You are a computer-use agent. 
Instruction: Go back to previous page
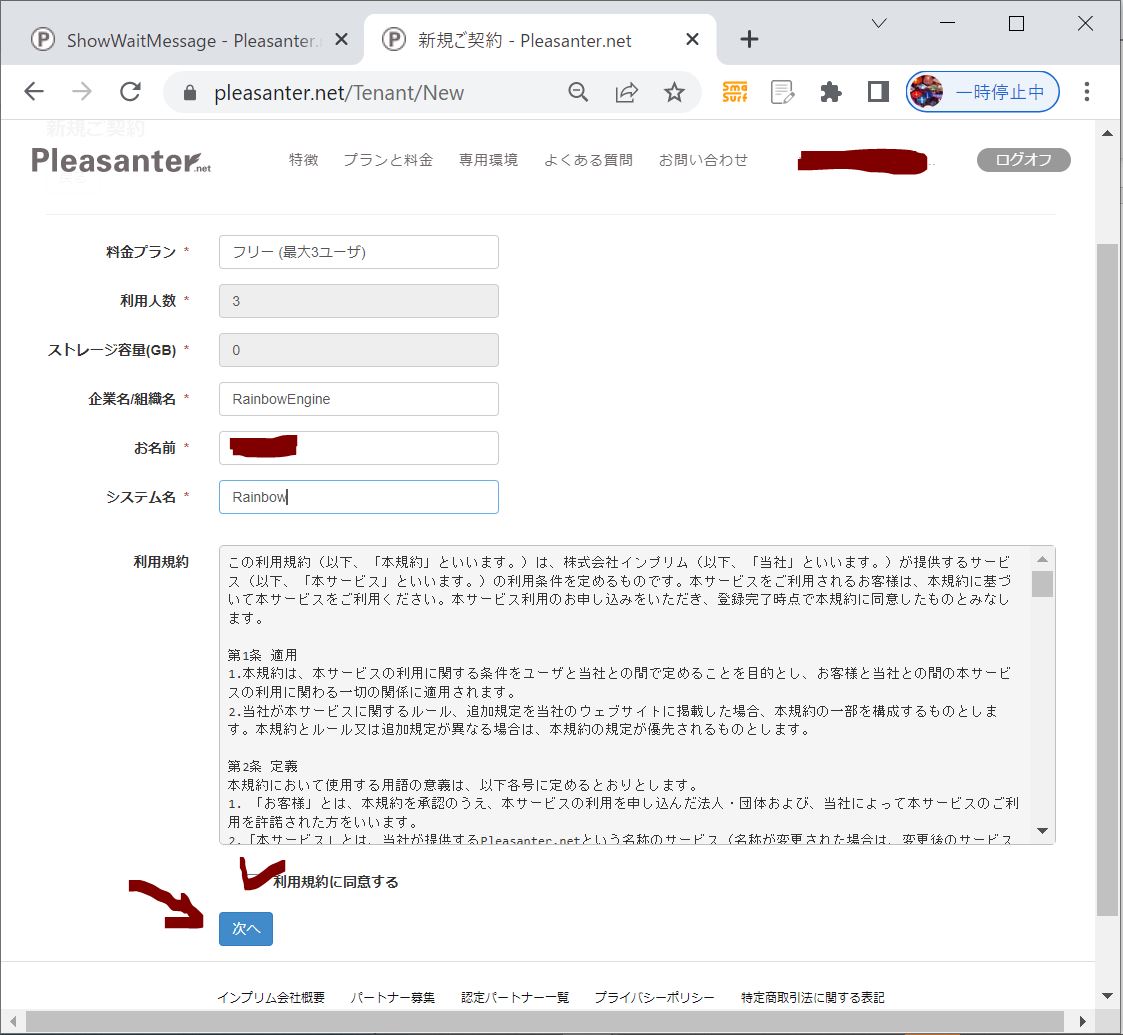pos(34,92)
